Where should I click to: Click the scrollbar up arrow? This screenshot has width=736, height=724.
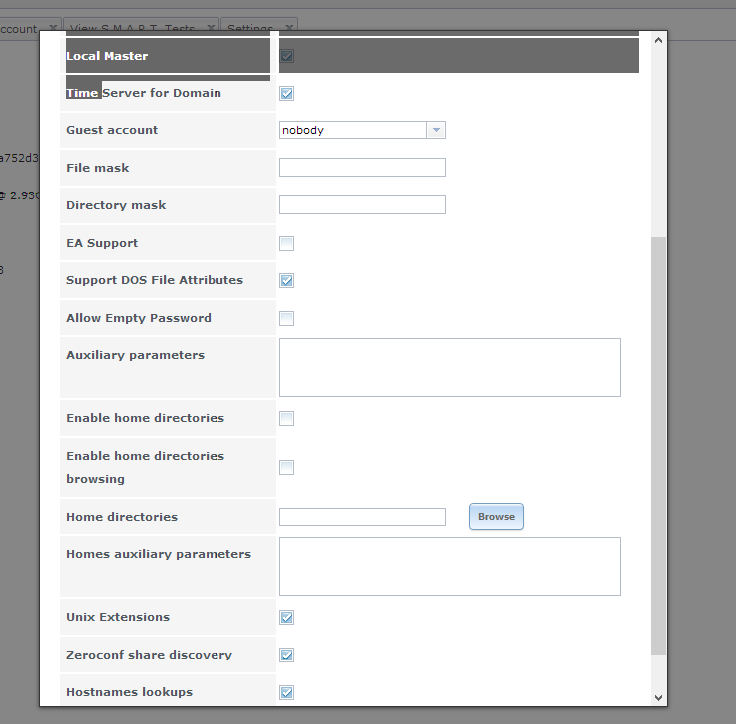[658, 40]
